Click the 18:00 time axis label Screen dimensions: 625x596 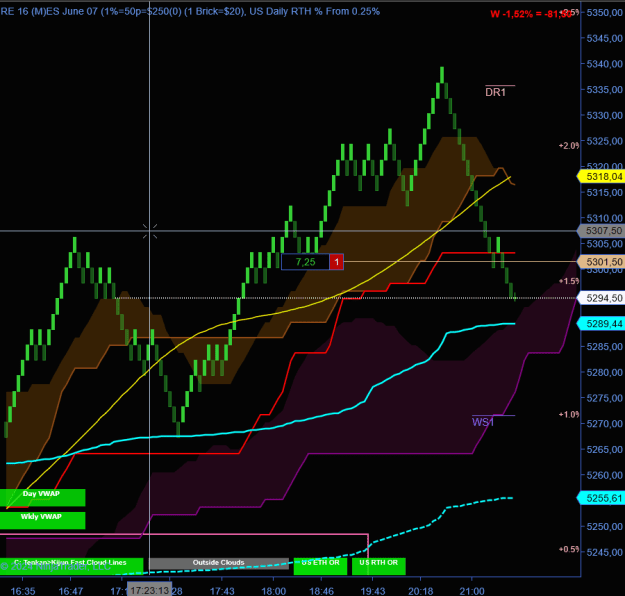tap(273, 591)
